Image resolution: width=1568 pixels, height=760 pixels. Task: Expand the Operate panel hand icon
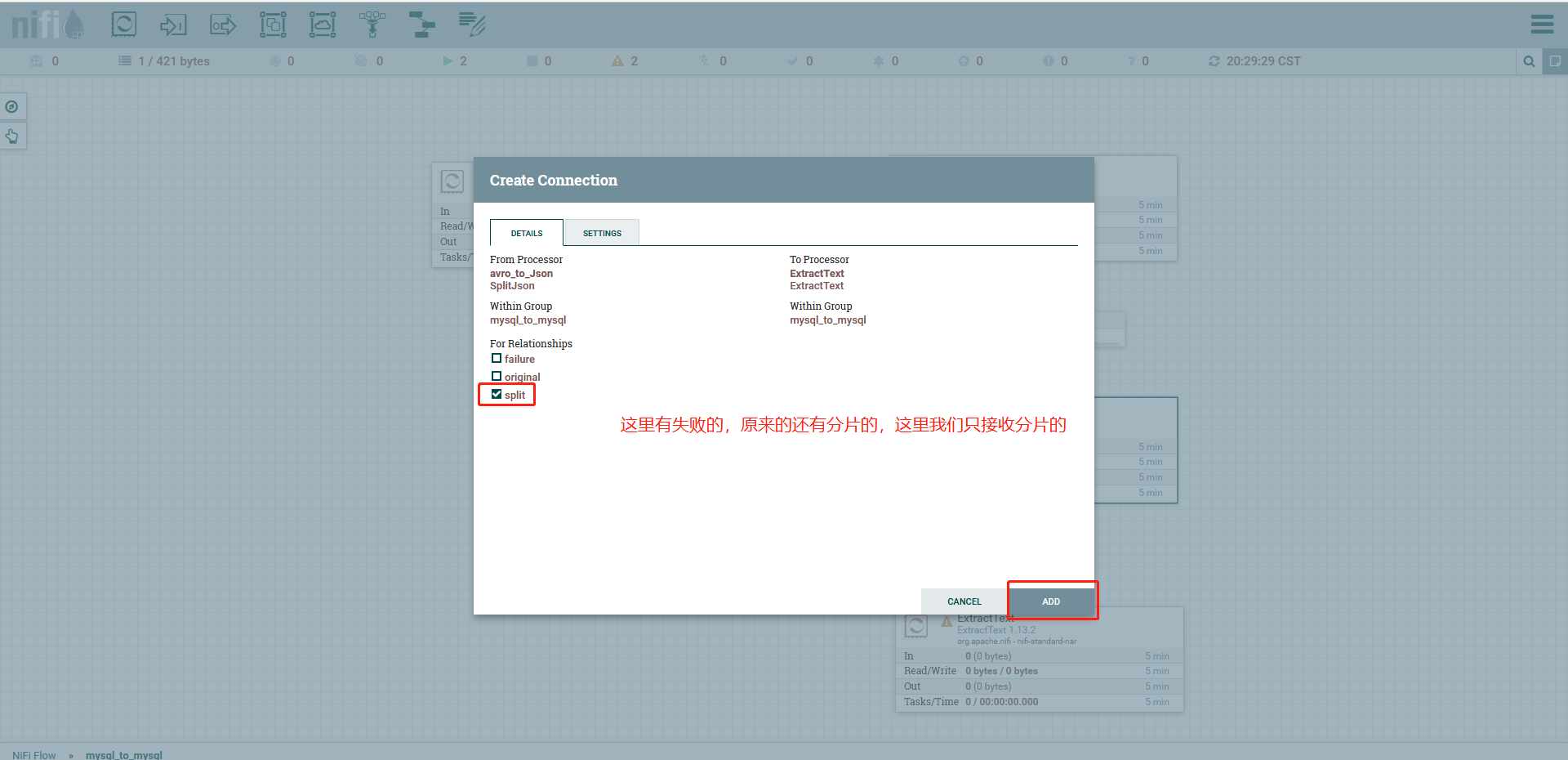(x=11, y=136)
